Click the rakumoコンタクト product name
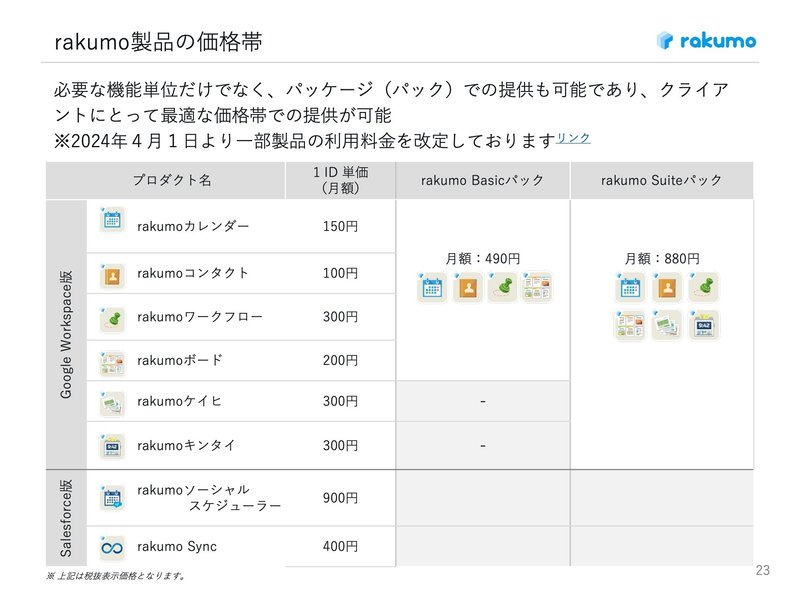 point(193,273)
